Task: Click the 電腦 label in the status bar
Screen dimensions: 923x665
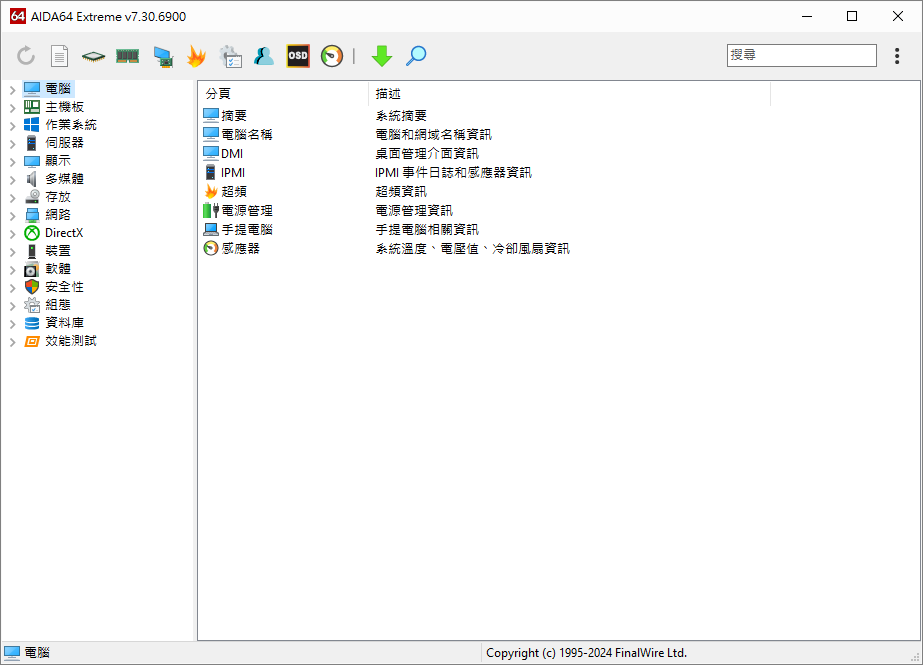Action: (37, 652)
